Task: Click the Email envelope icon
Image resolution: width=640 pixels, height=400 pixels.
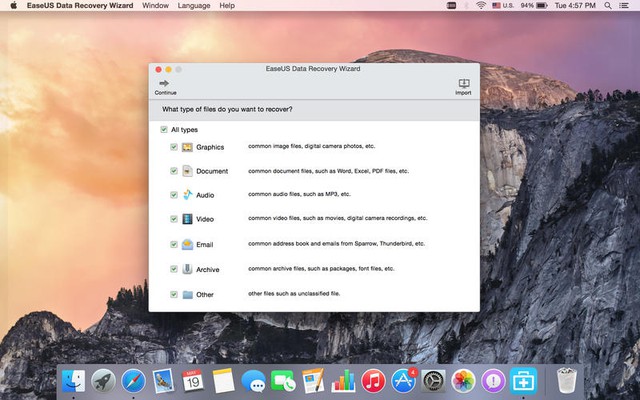Action: click(x=187, y=244)
